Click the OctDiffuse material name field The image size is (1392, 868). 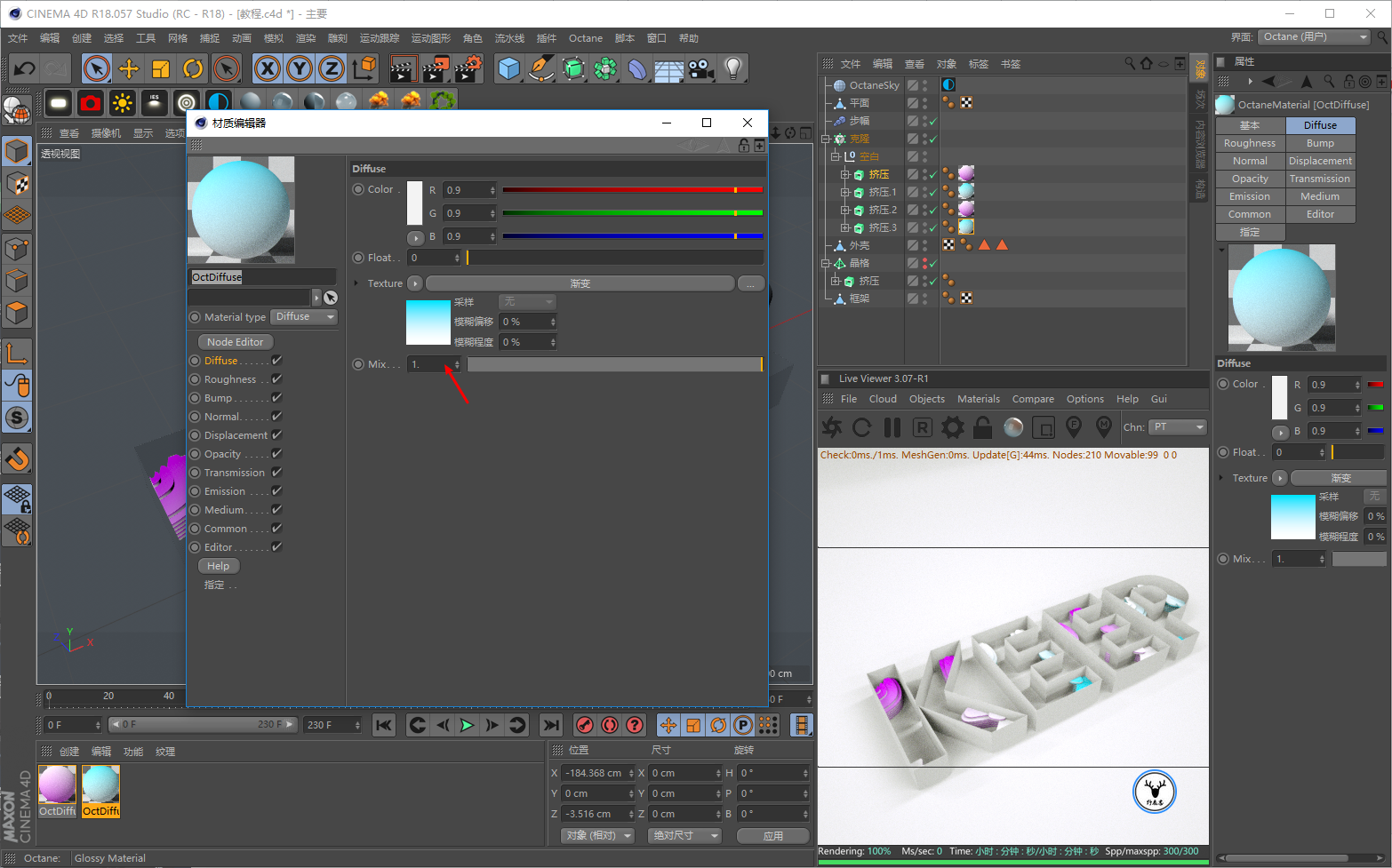[263, 277]
